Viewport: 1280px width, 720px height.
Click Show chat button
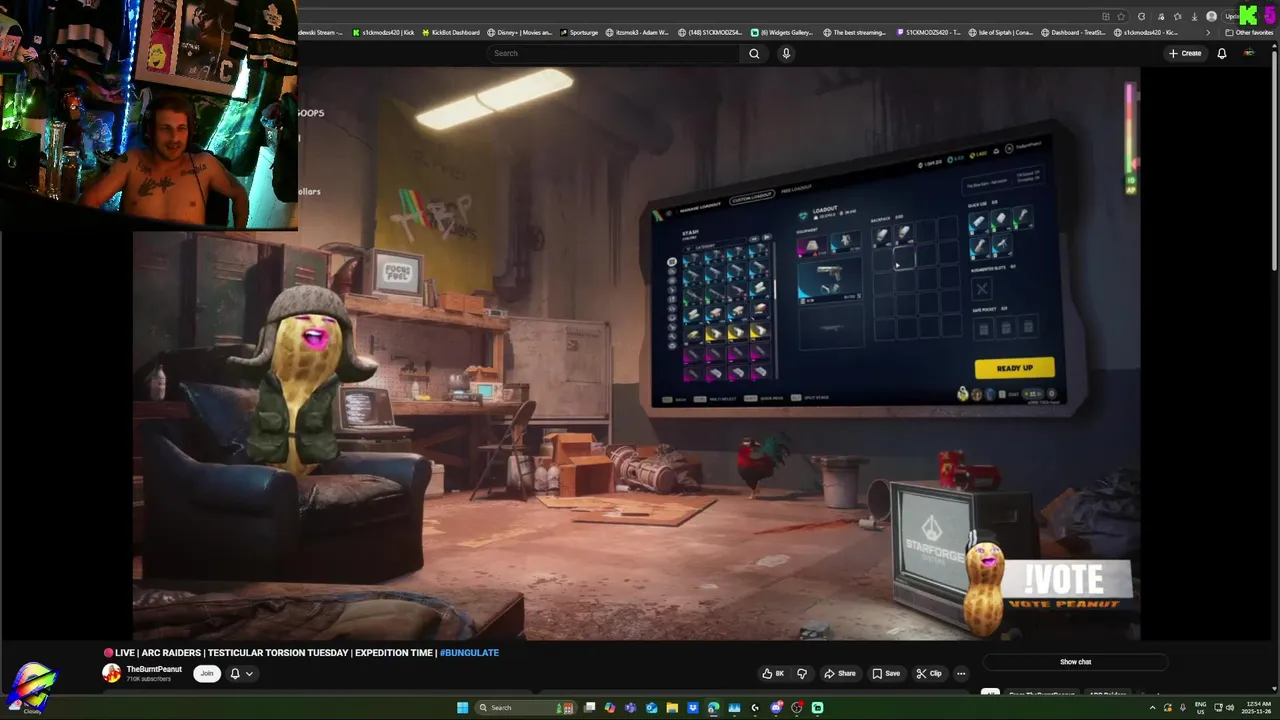pyautogui.click(x=1075, y=662)
